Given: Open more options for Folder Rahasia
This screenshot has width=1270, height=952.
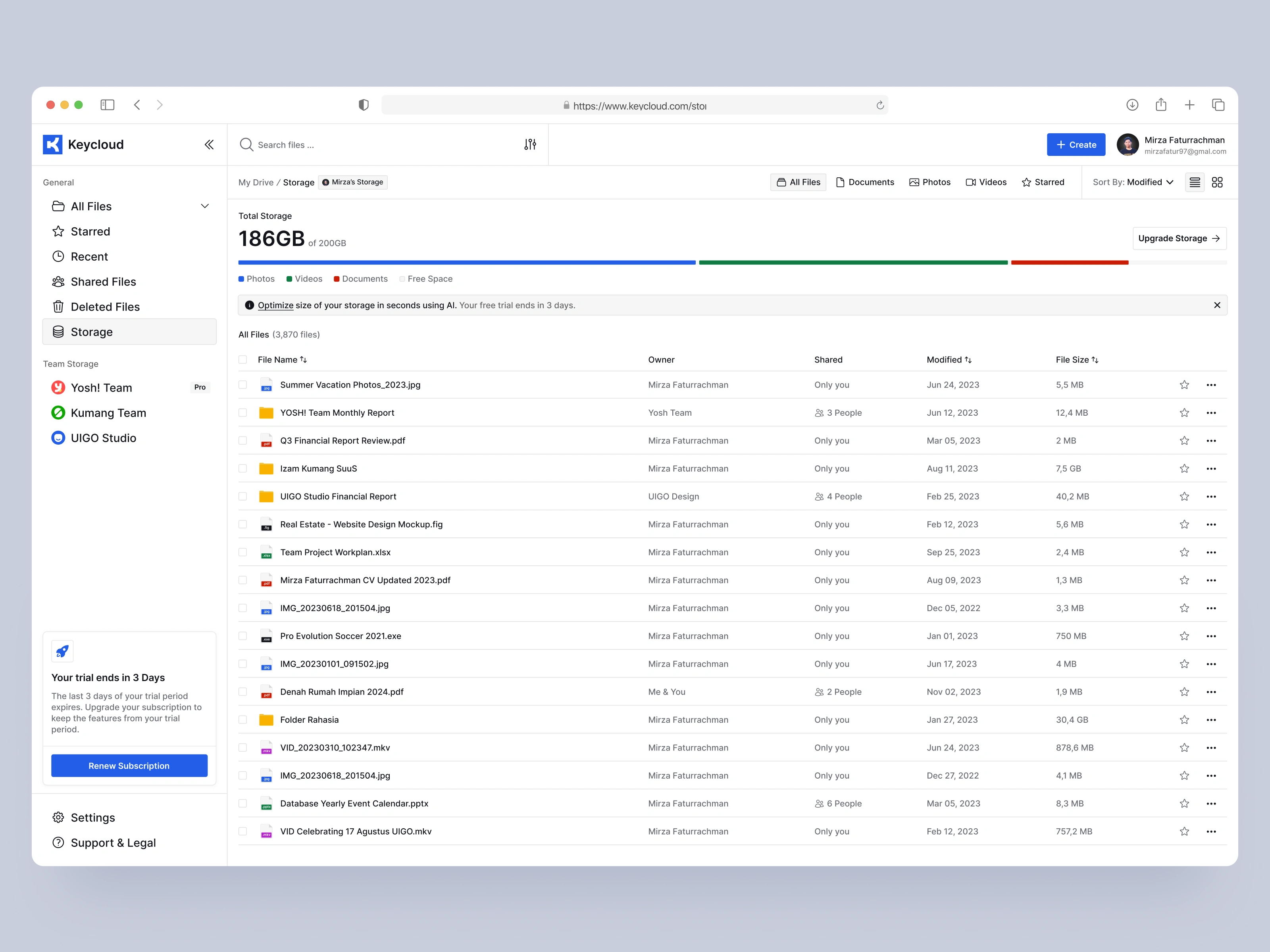Looking at the screenshot, I should (x=1211, y=720).
